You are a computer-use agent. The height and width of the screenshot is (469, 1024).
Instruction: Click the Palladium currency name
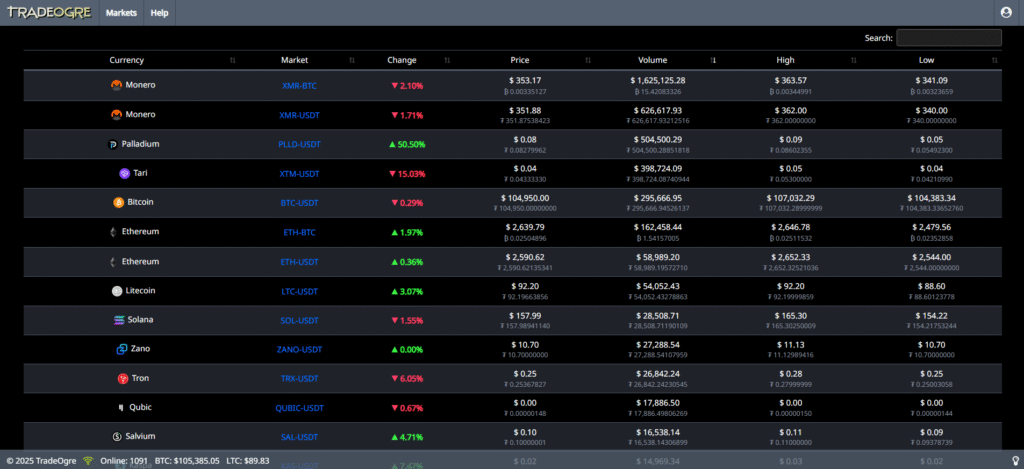click(x=140, y=144)
